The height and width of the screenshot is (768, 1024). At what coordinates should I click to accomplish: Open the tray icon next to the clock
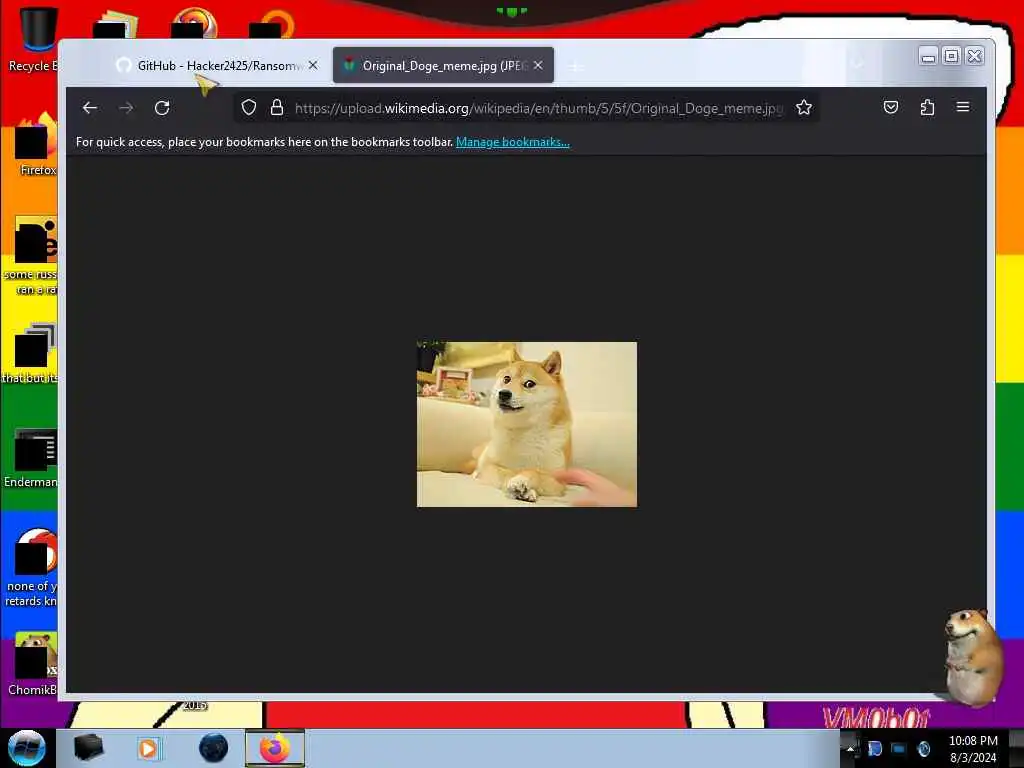924,748
